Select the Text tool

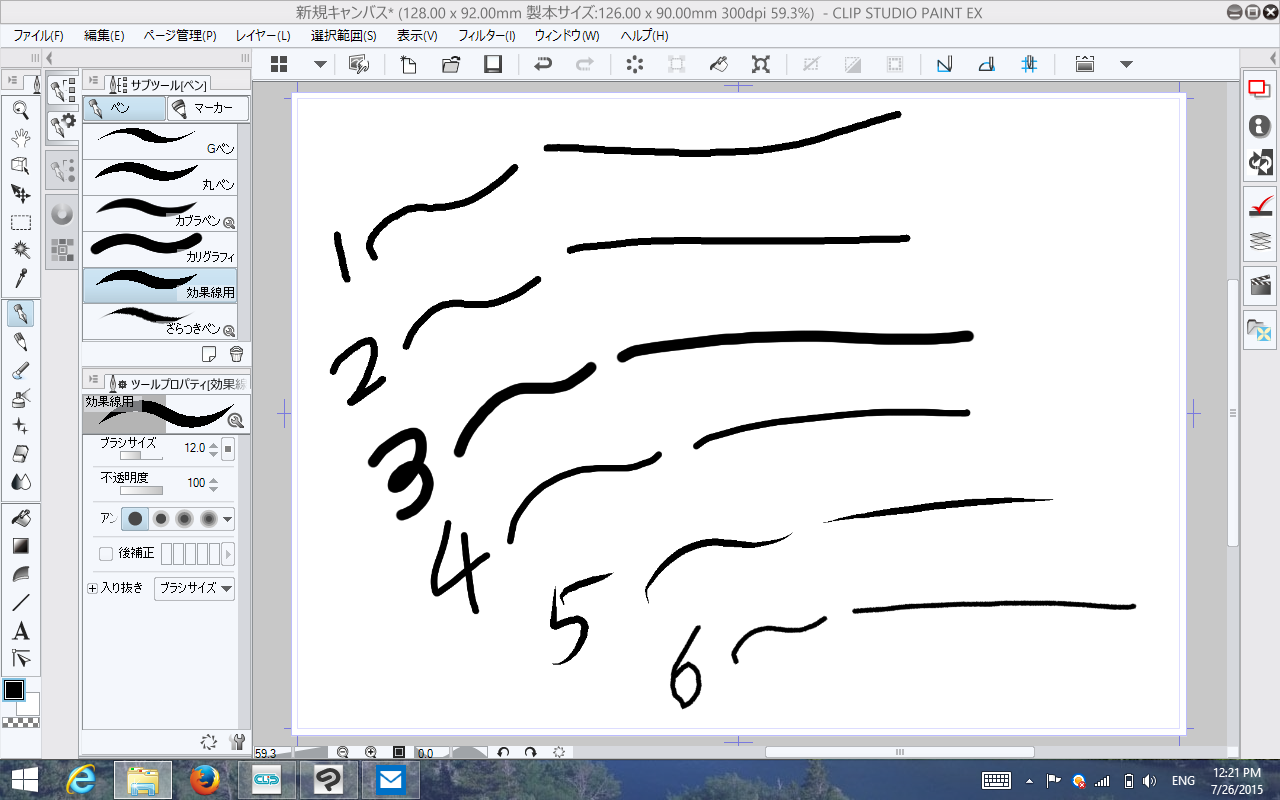(20, 631)
